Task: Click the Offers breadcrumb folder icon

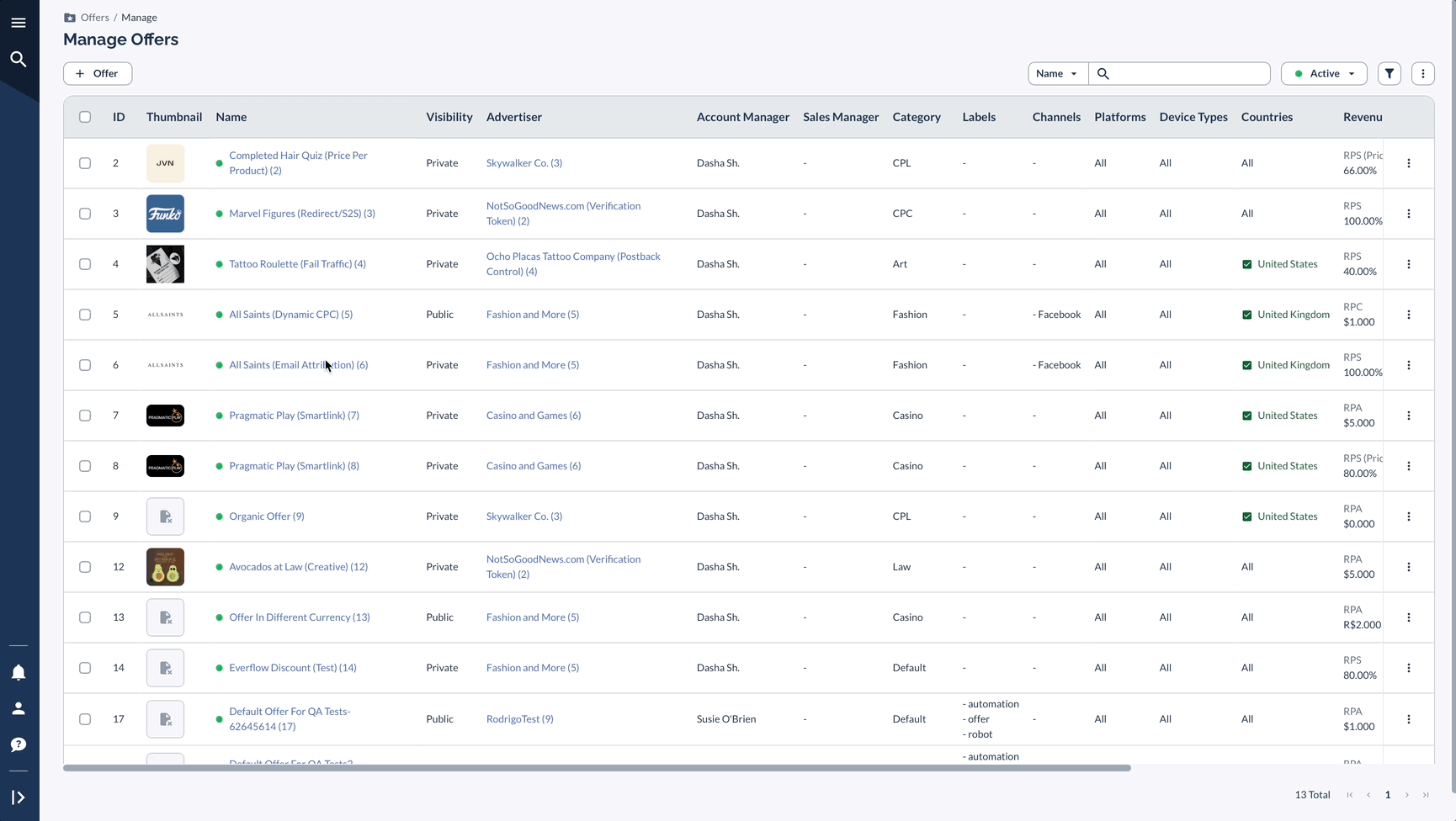Action: (x=70, y=18)
